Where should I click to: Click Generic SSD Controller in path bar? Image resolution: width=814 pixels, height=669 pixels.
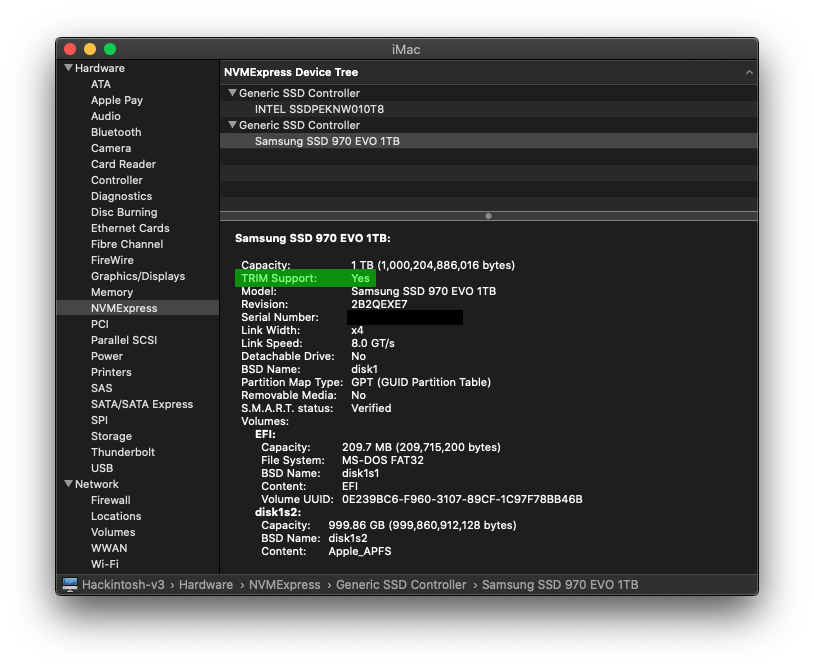pos(401,585)
